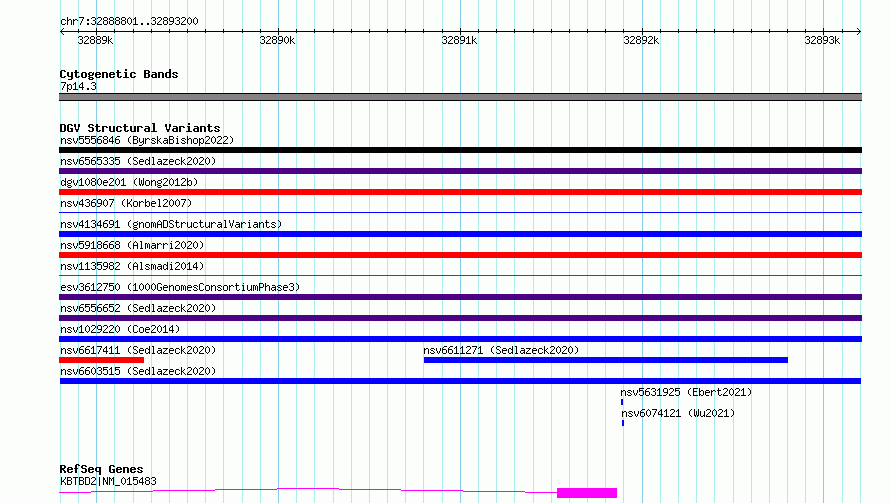Select the gray 7p14.3 cytogenetic band bar

[460, 97]
